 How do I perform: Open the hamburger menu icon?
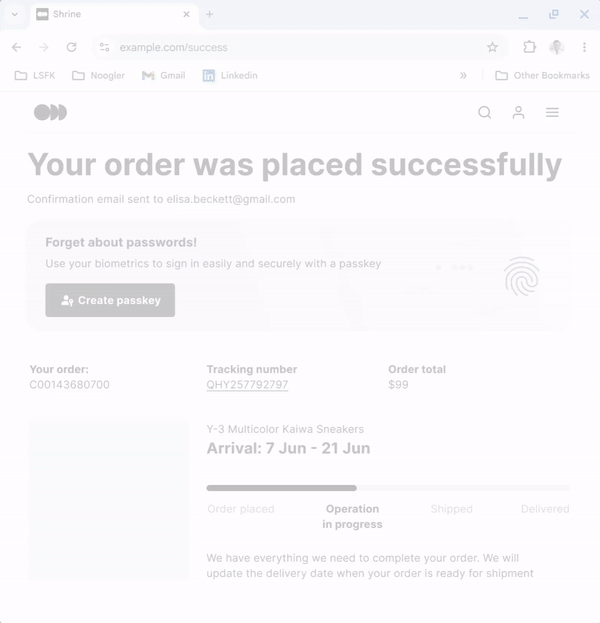(x=552, y=113)
